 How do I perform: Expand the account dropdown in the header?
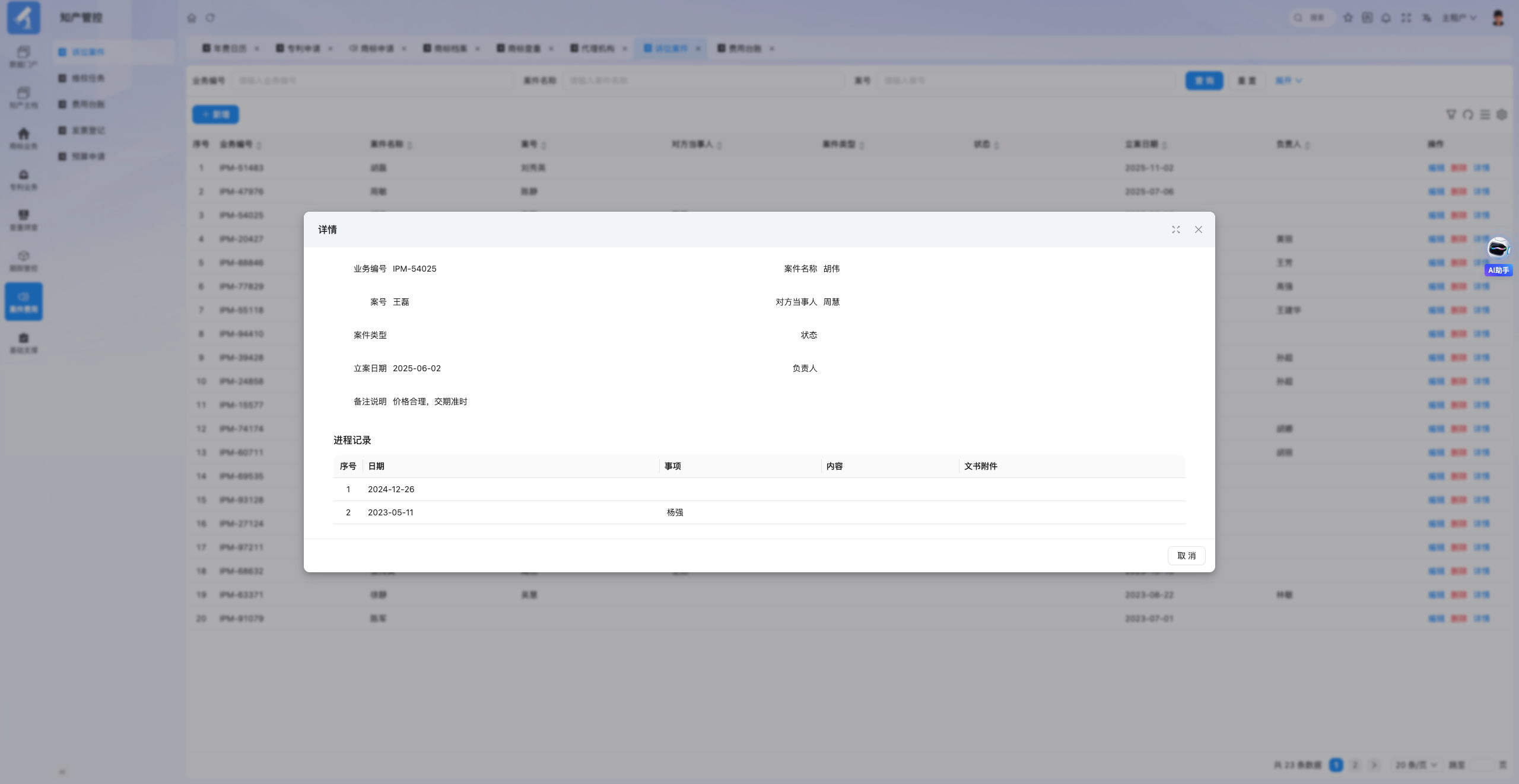tap(1459, 18)
